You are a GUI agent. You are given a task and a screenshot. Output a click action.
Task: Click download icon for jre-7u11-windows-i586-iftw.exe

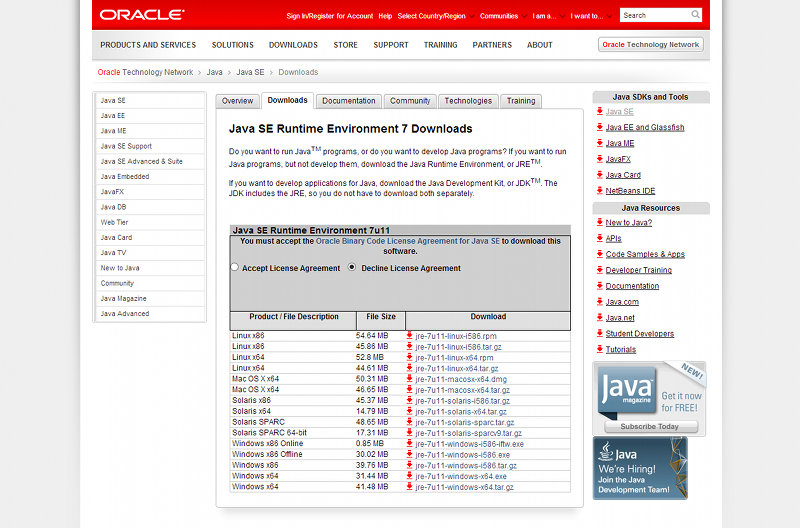pyautogui.click(x=409, y=443)
